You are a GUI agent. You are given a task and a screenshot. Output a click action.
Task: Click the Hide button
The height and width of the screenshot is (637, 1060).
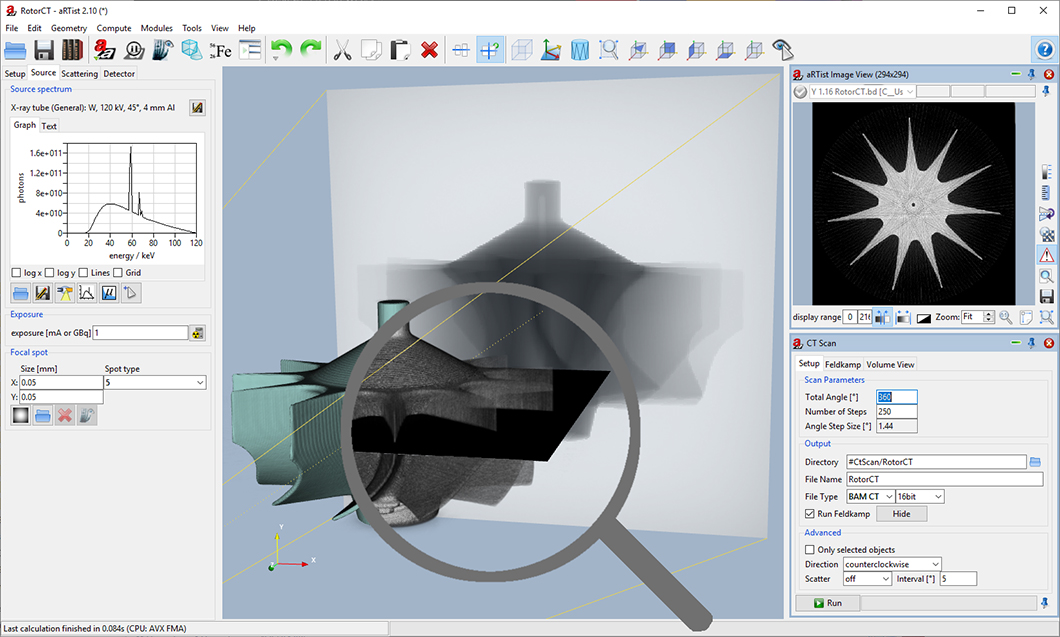[901, 513]
